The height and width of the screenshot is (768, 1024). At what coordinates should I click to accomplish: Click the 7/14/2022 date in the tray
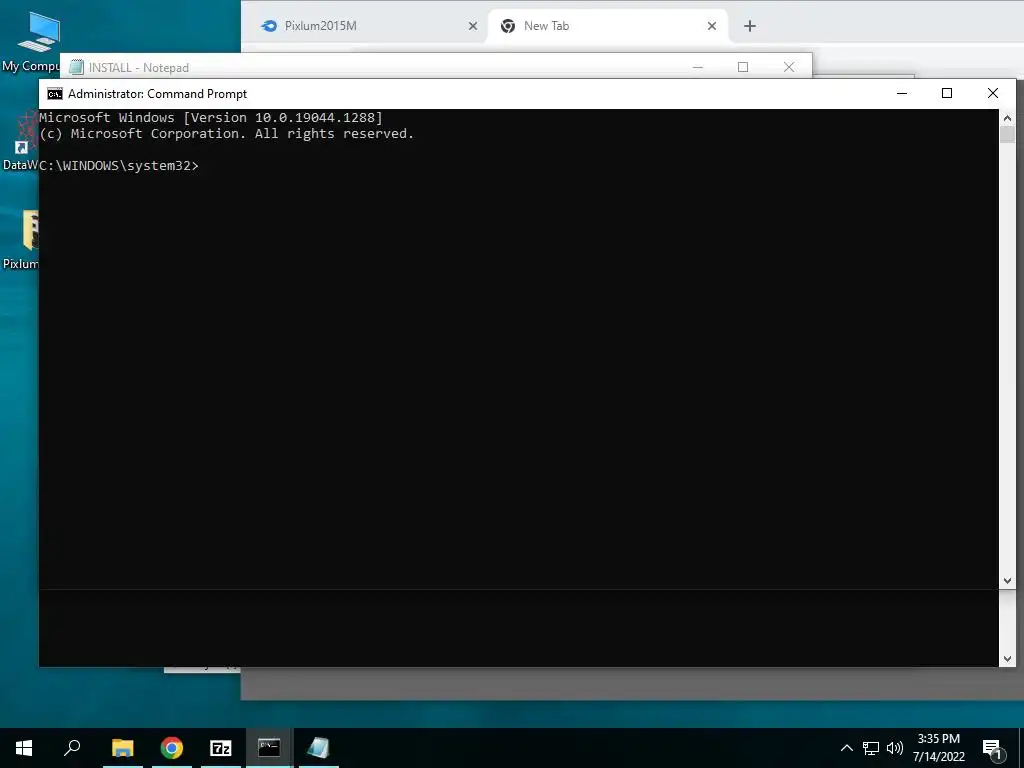(x=938, y=757)
